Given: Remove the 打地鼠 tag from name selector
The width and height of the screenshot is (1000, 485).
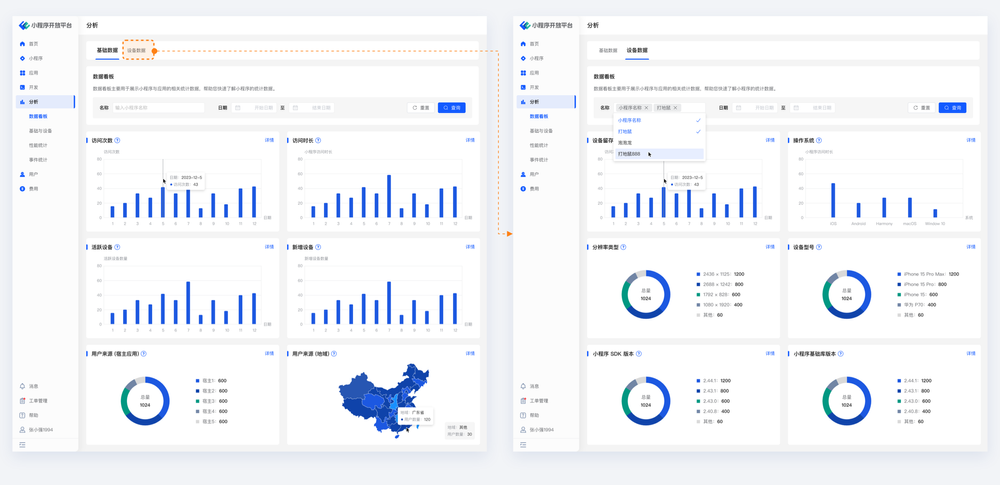Looking at the screenshot, I should (x=676, y=108).
